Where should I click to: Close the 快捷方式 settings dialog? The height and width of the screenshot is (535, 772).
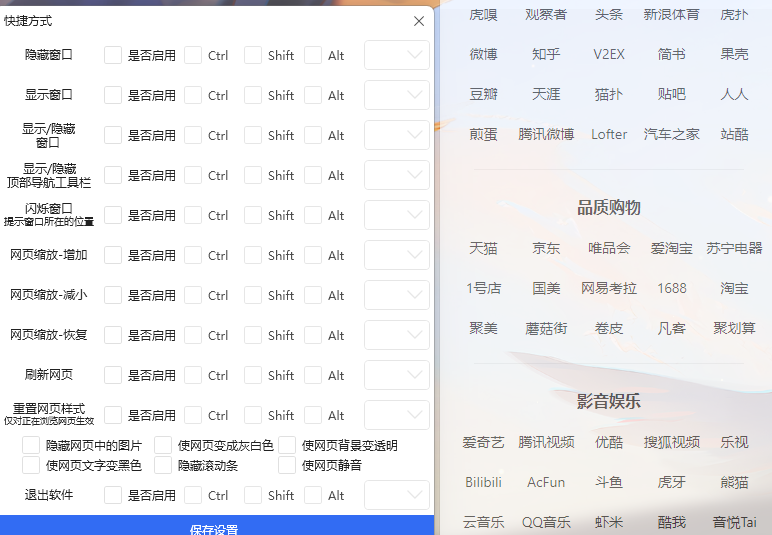[419, 21]
